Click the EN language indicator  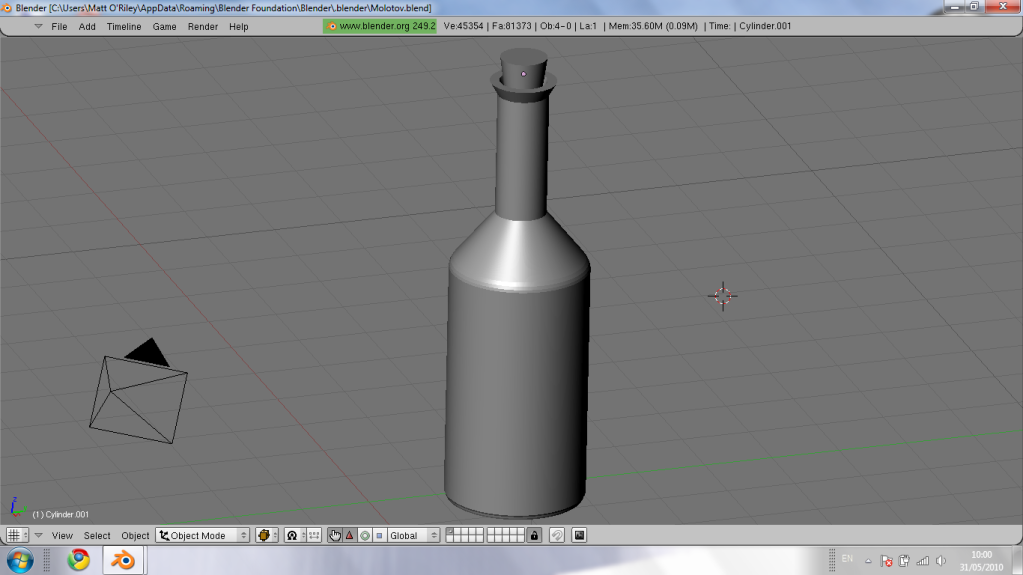[847, 559]
